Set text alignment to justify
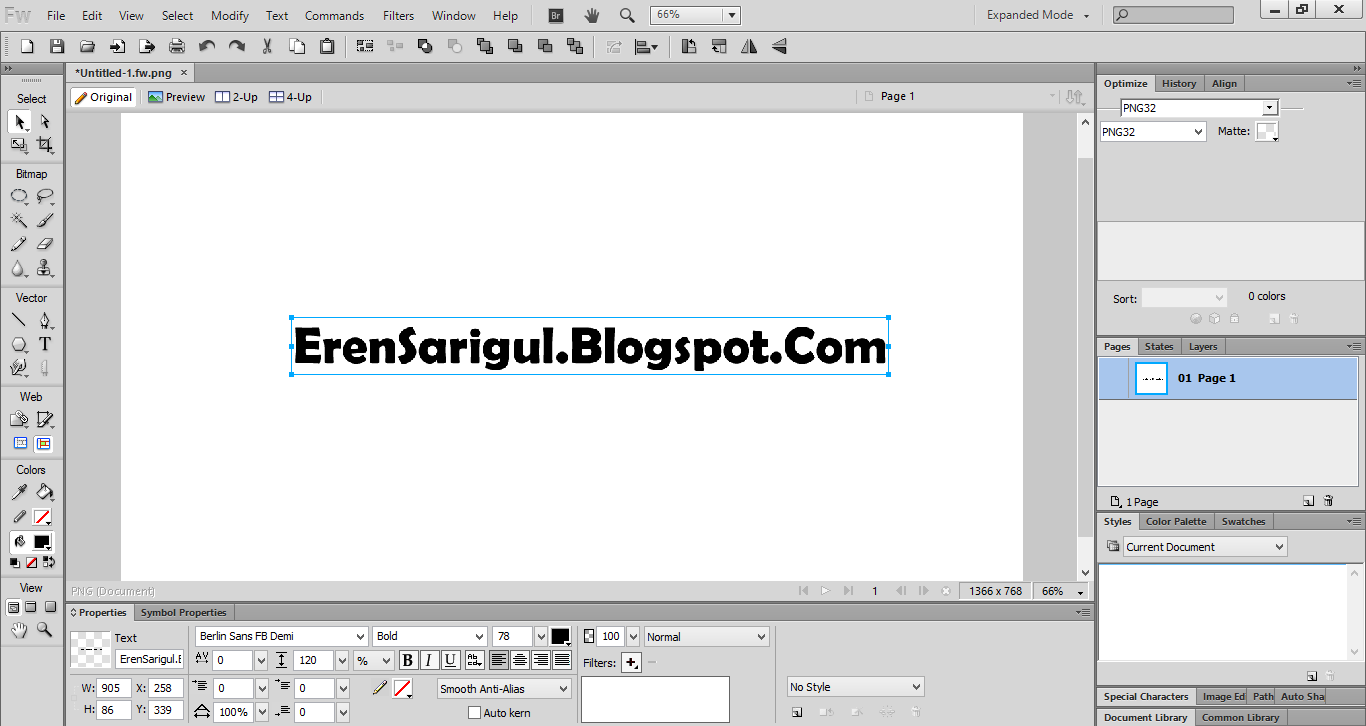Viewport: 1366px width, 726px height. 562,660
